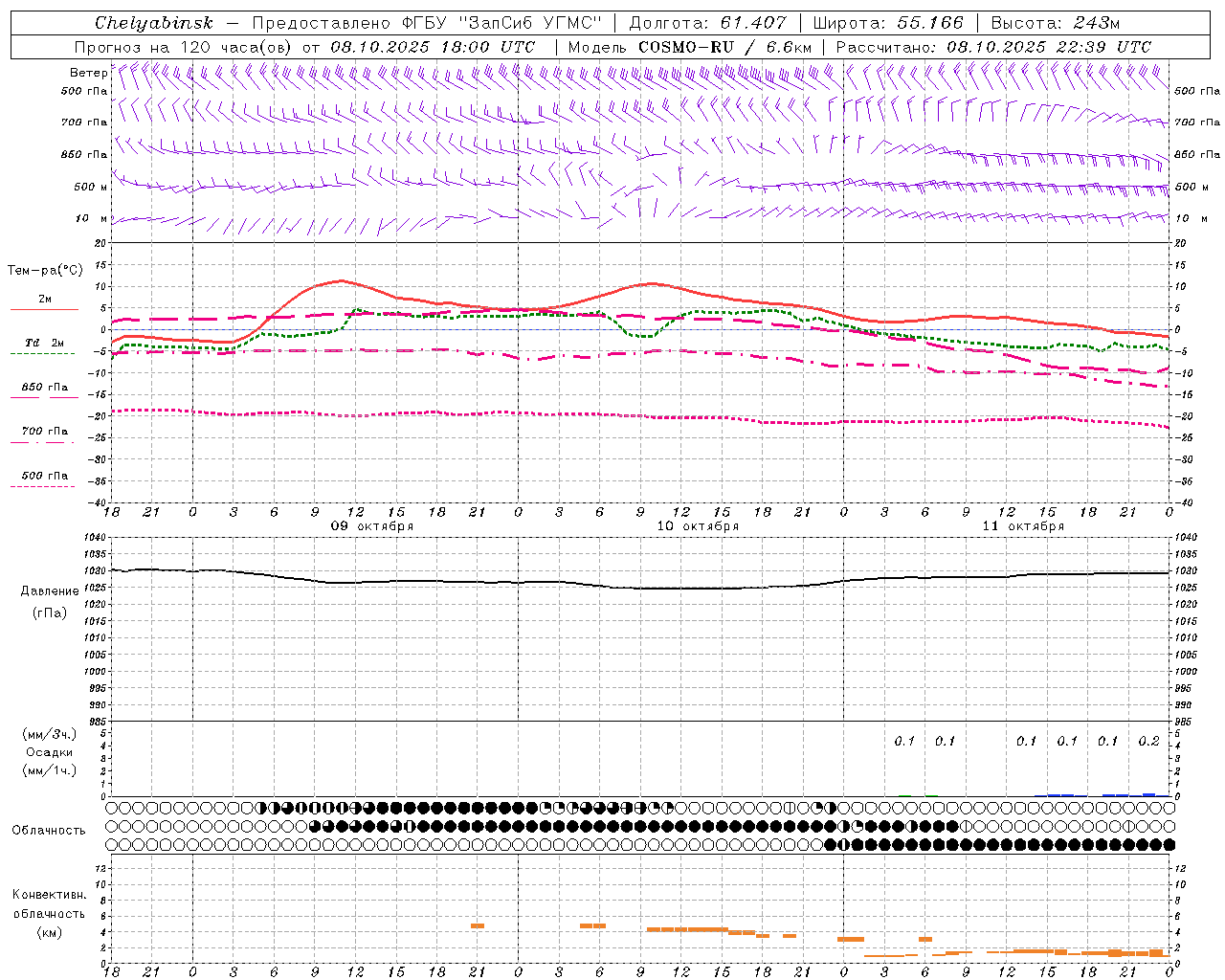Click the '(км)' unit under convective cloudiness
Screen dimensions: 1225x980
[x=49, y=932]
